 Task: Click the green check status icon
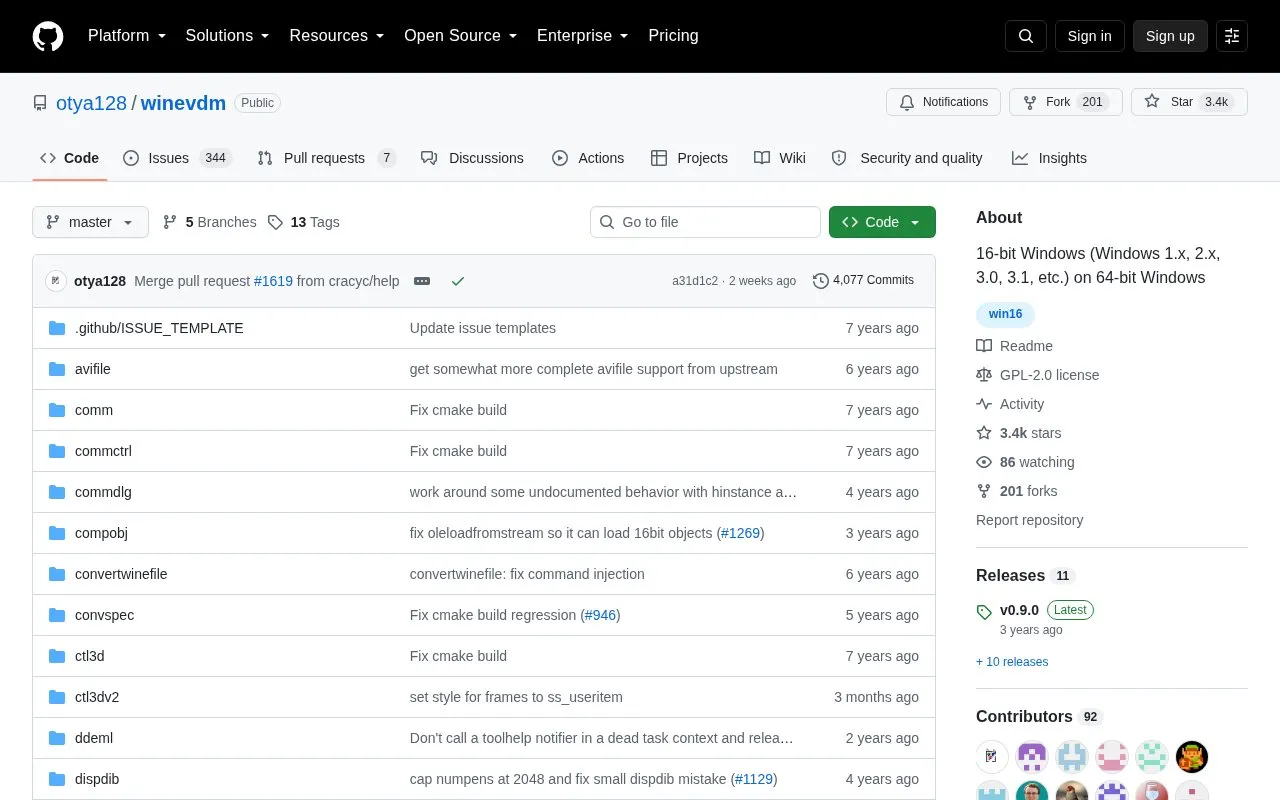458,281
